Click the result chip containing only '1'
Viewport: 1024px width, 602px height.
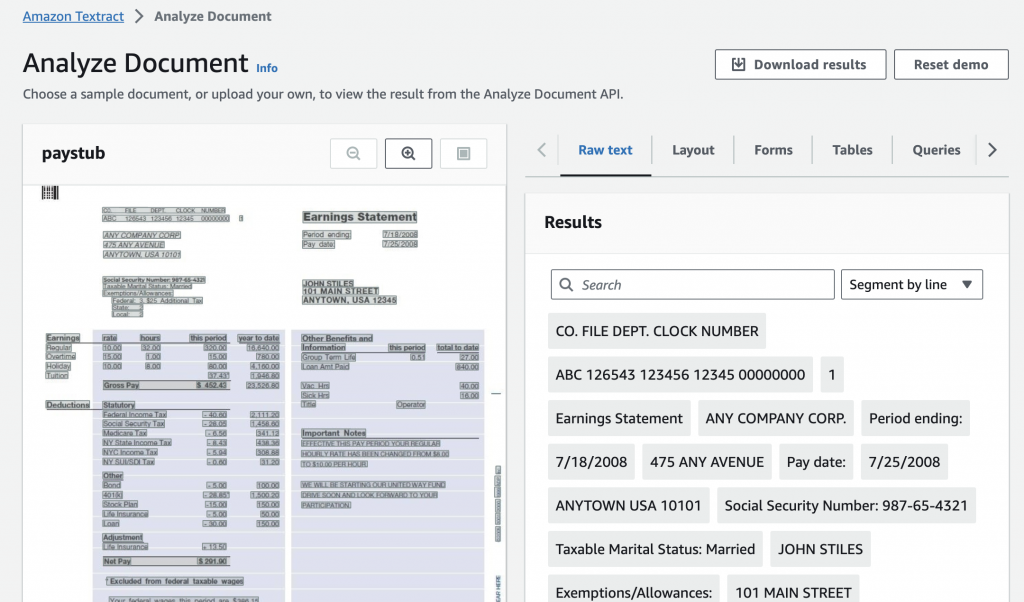832,375
